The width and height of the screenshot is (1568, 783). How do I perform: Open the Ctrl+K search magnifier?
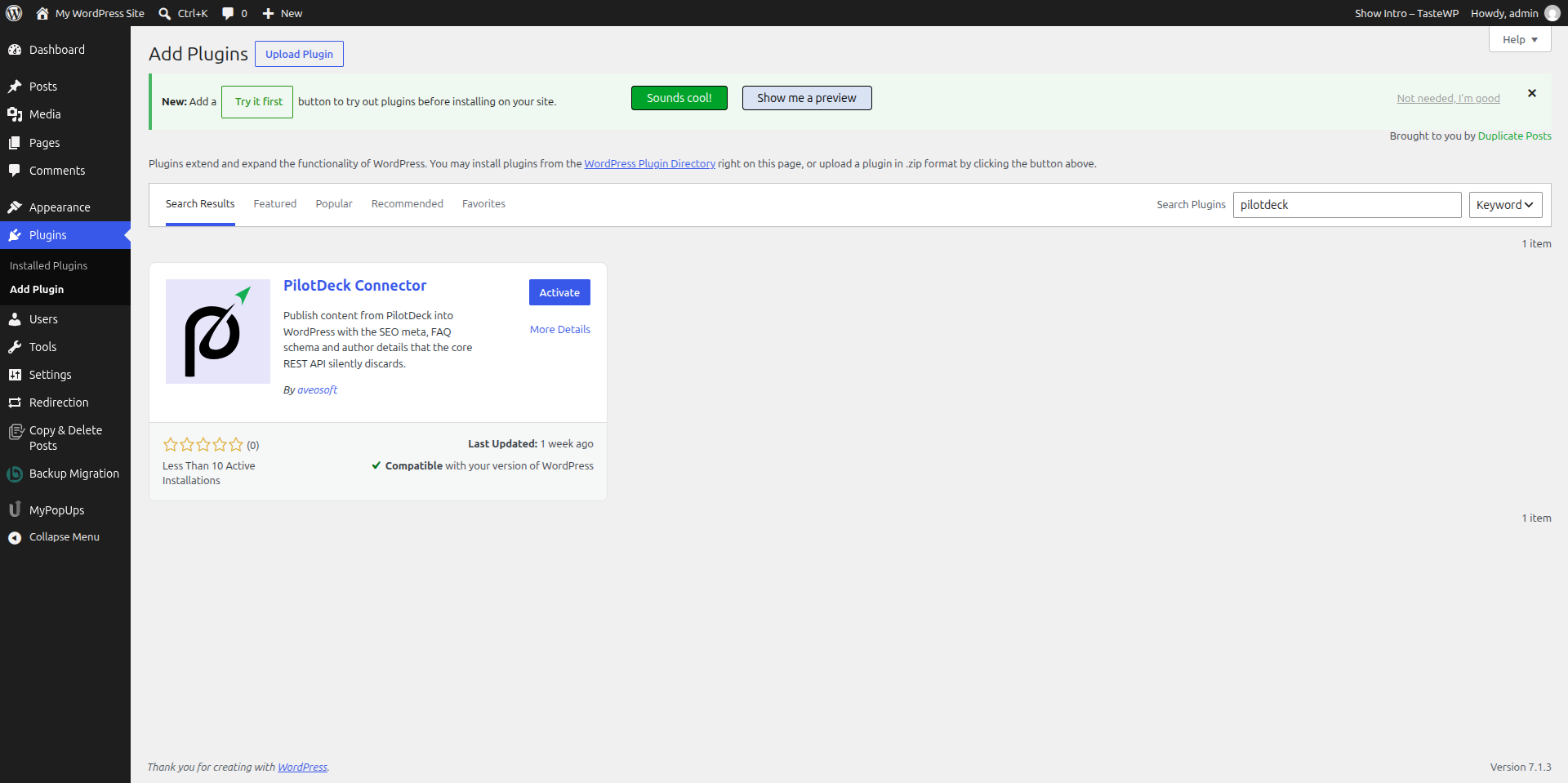pos(164,13)
